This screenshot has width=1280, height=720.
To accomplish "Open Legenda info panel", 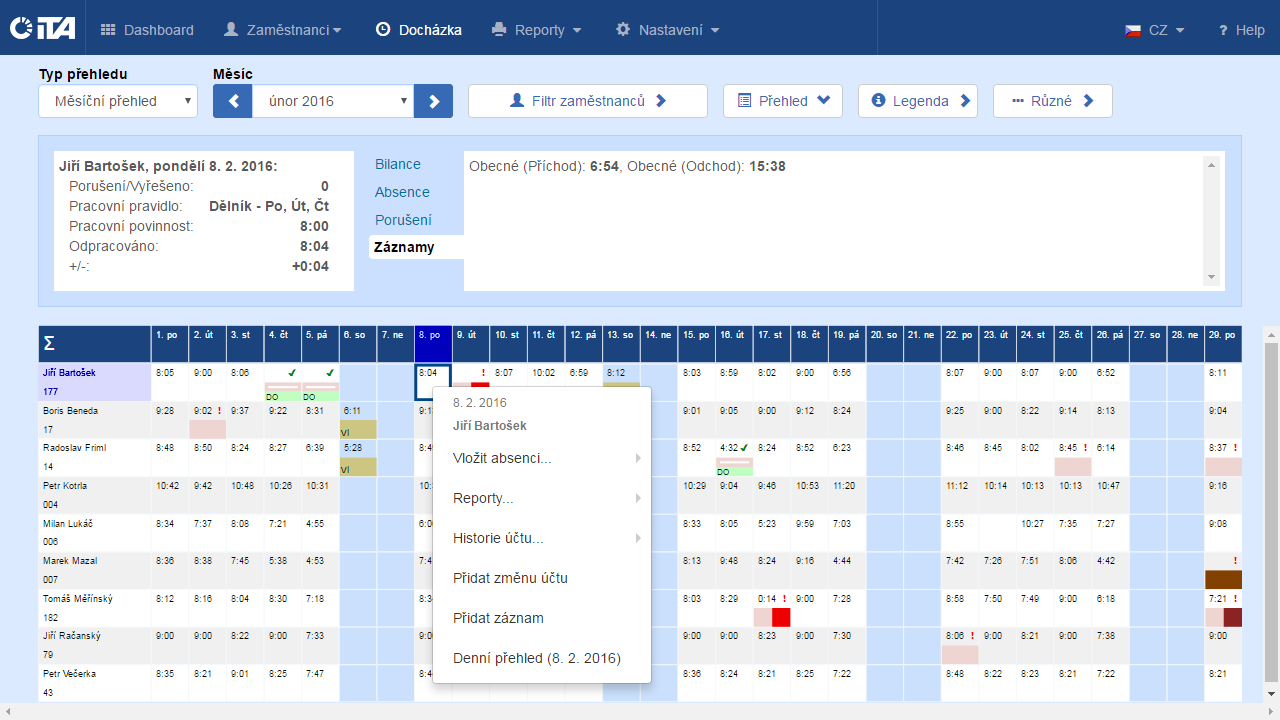I will [917, 101].
